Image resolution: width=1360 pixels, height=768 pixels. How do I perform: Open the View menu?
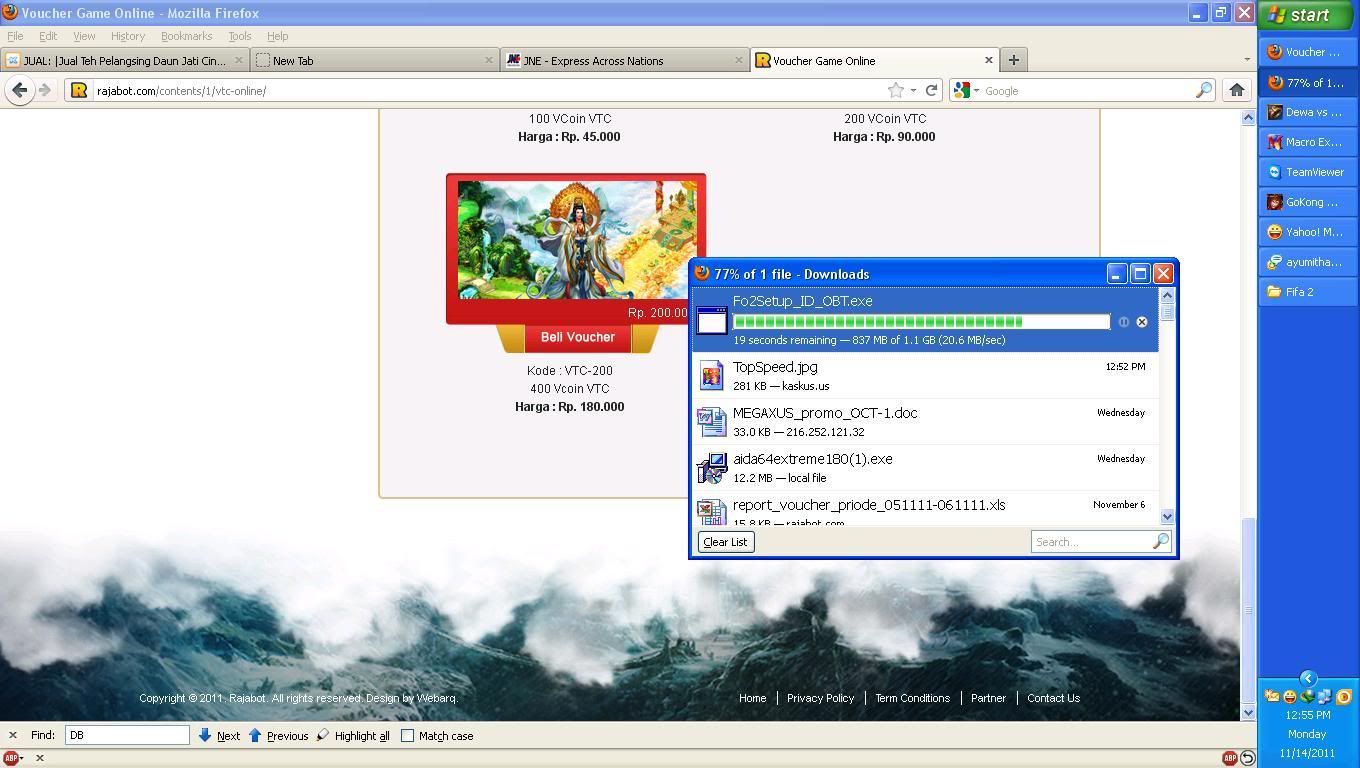[84, 36]
